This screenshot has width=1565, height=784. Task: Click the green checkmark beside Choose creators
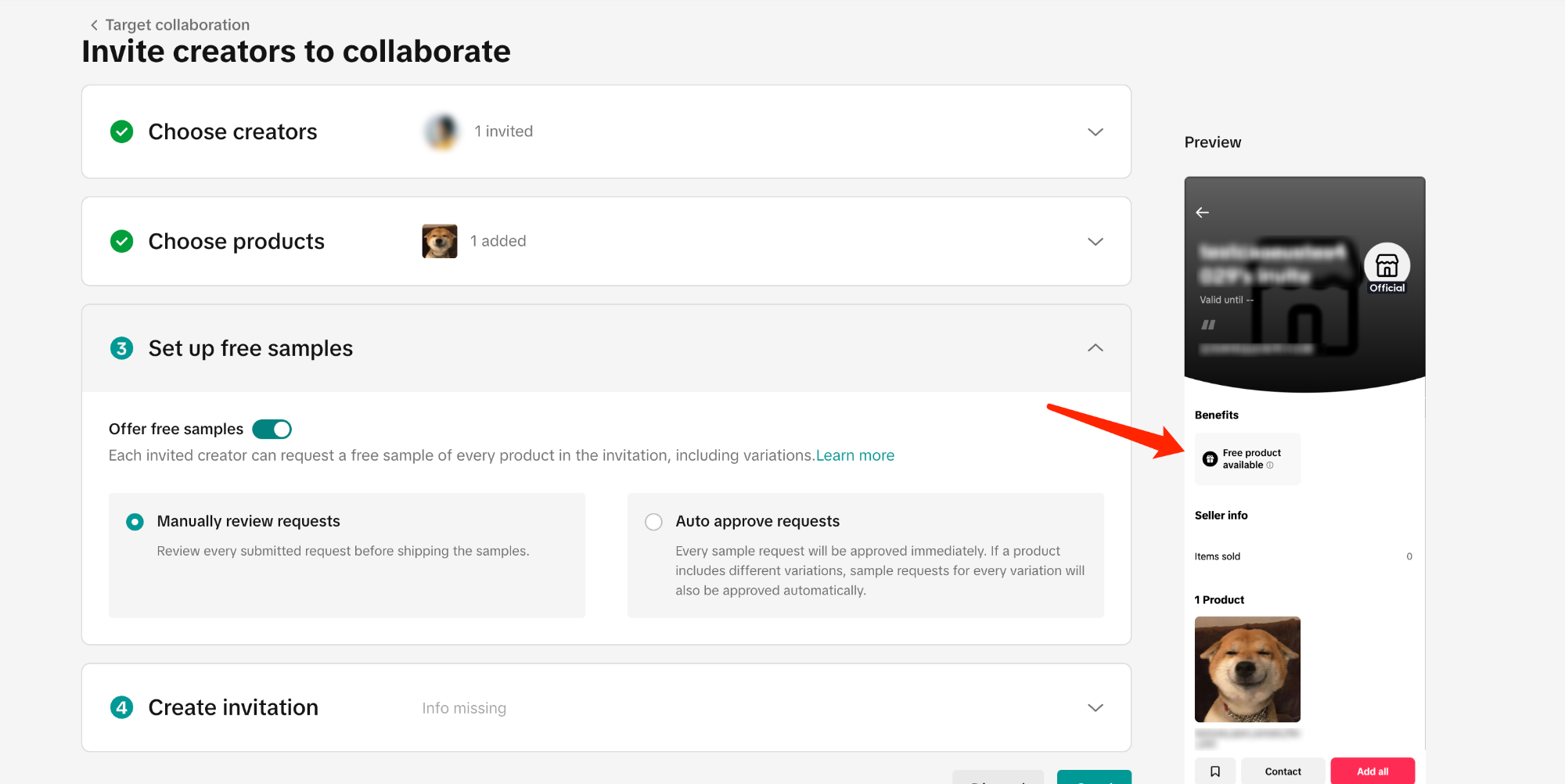click(121, 131)
